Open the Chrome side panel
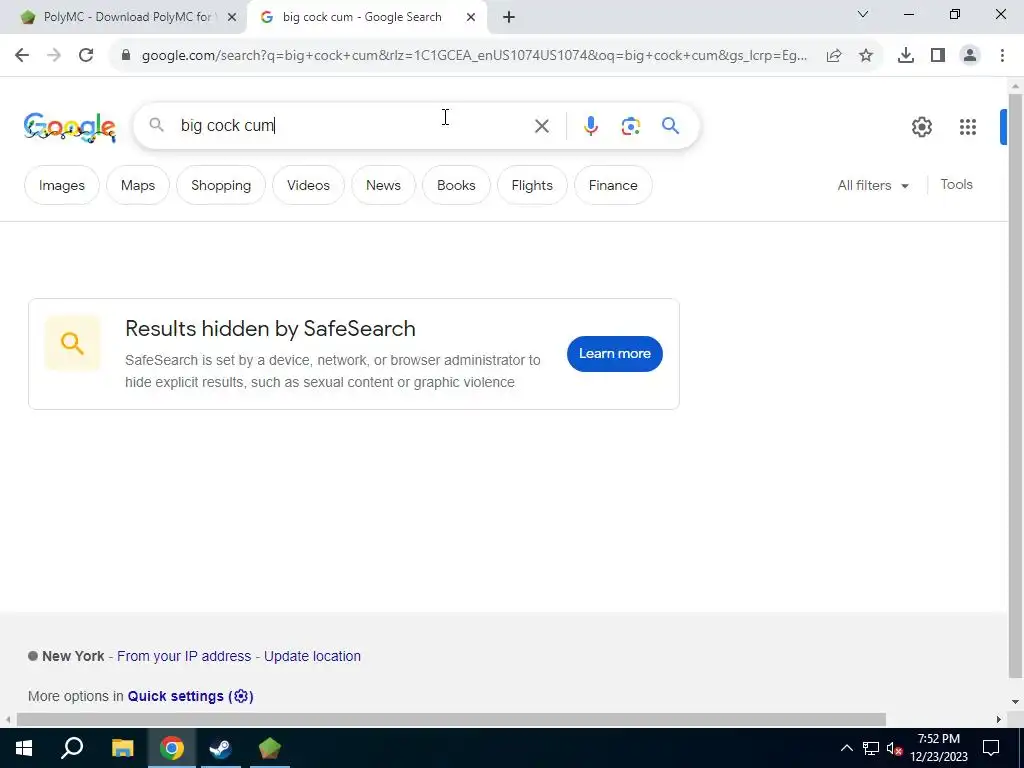The image size is (1024, 768). pos(938,56)
